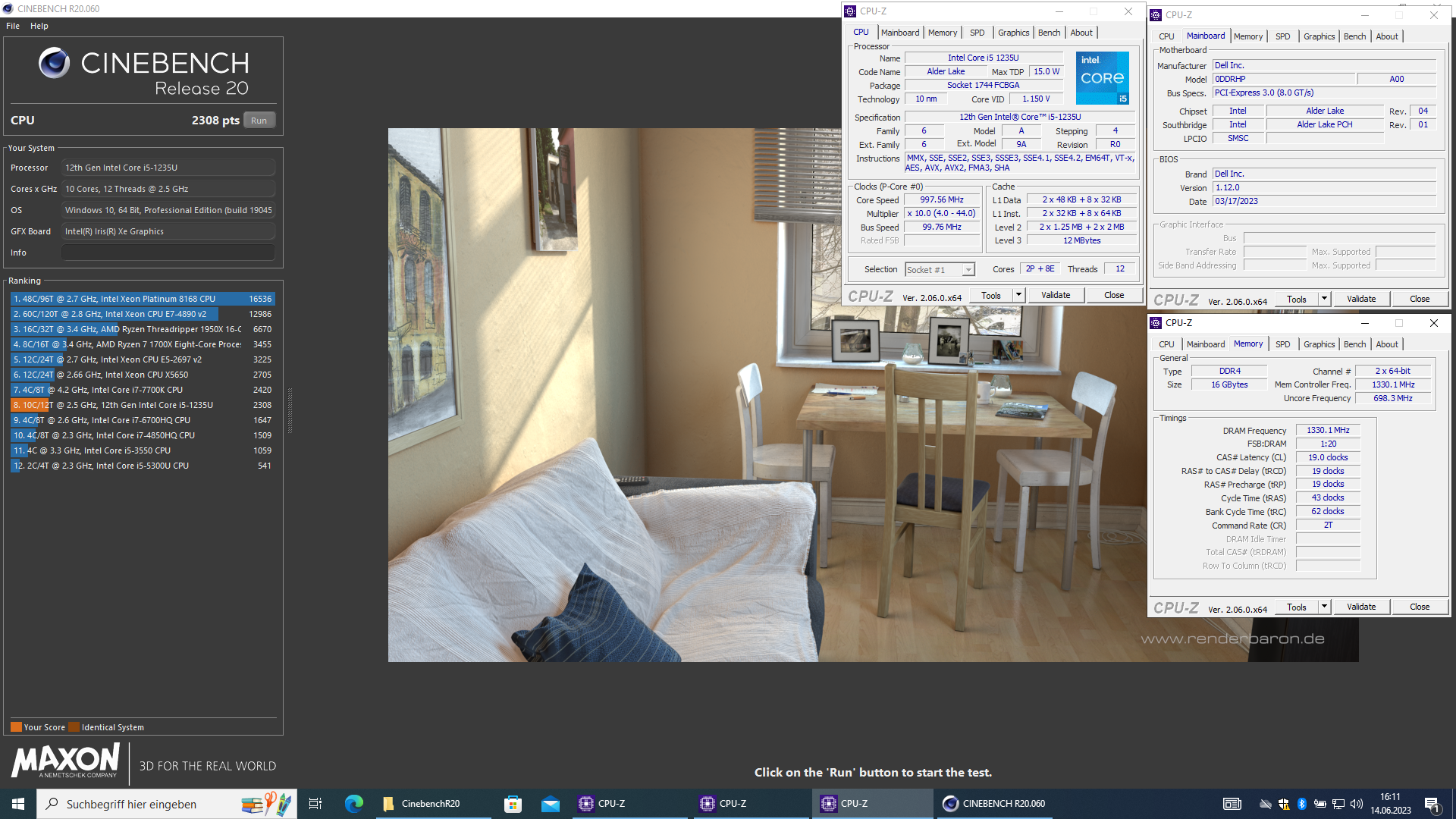Click Validate in the Memory window
Viewport: 1456px width, 819px height.
point(1361,607)
